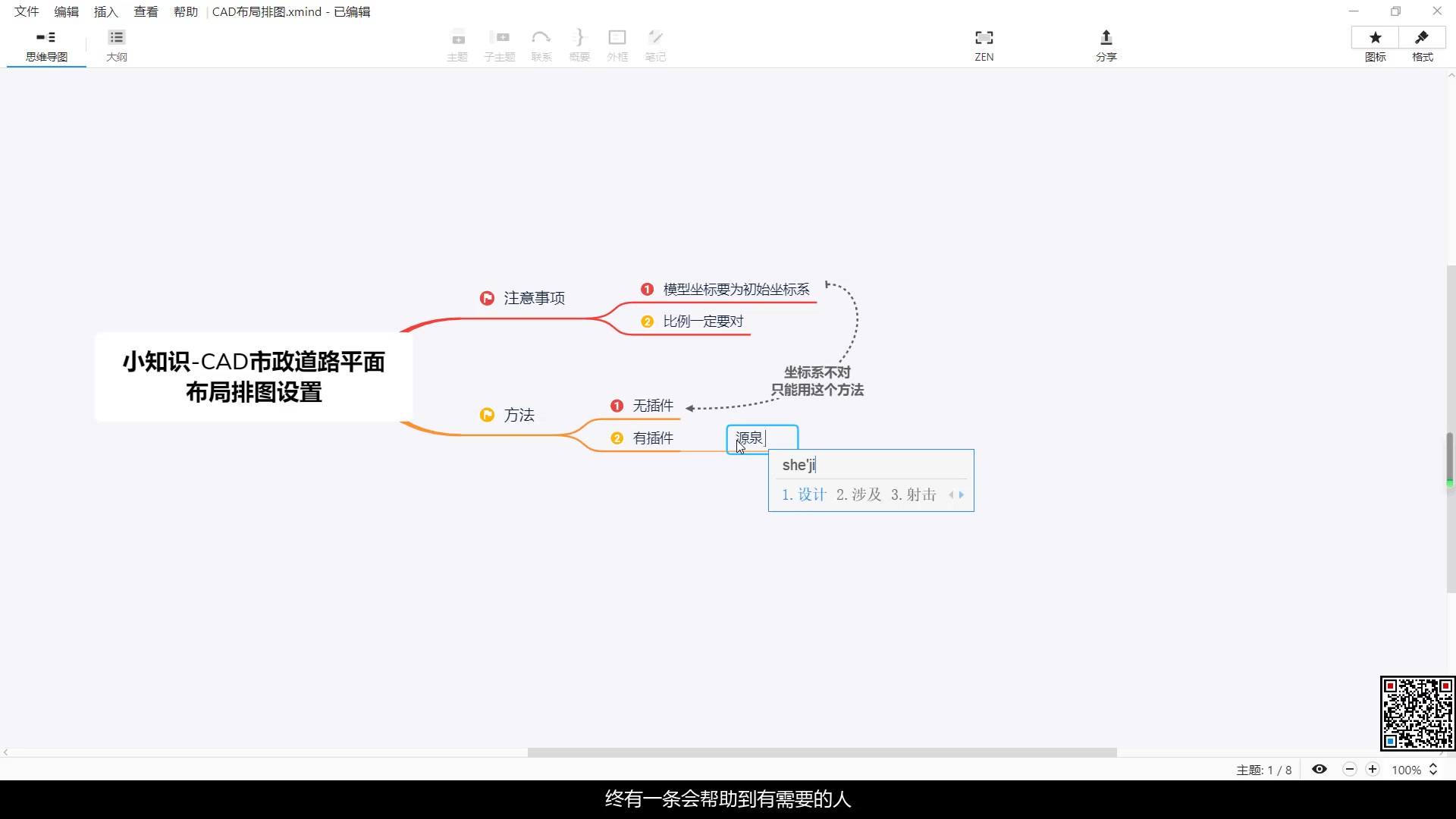Click the horizontal scrollbar thumb
The image size is (1456, 819).
[x=822, y=752]
